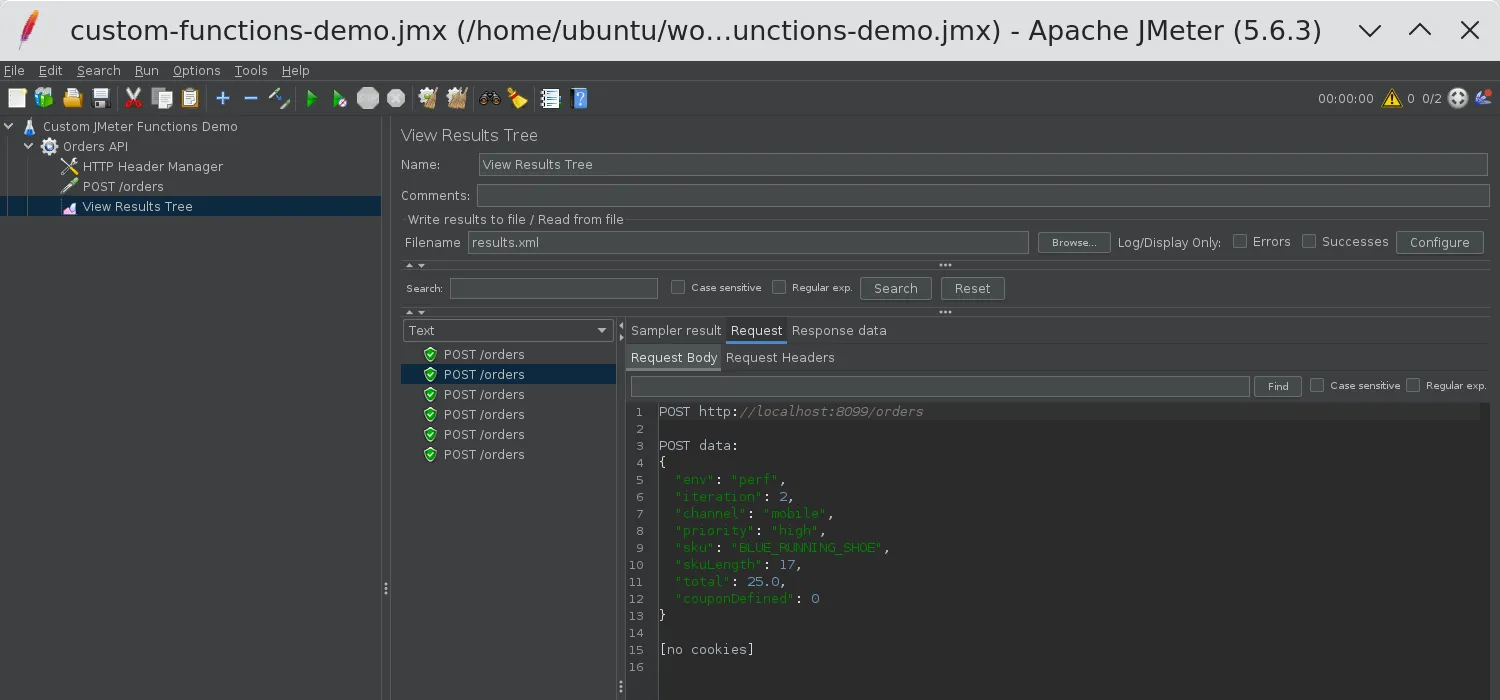Screen dimensions: 1500x700
Task: Click the Find button
Action: [x=1278, y=386]
